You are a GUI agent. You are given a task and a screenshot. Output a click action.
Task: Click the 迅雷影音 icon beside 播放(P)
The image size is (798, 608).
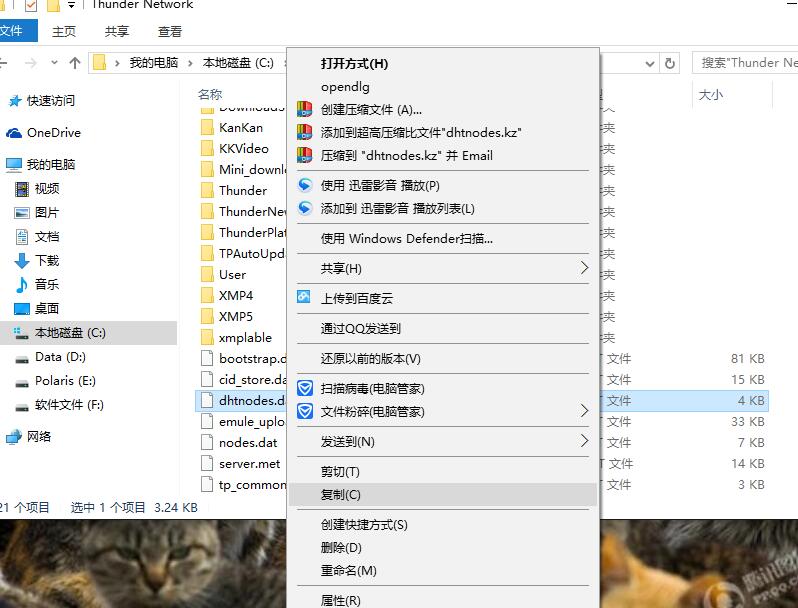click(305, 185)
